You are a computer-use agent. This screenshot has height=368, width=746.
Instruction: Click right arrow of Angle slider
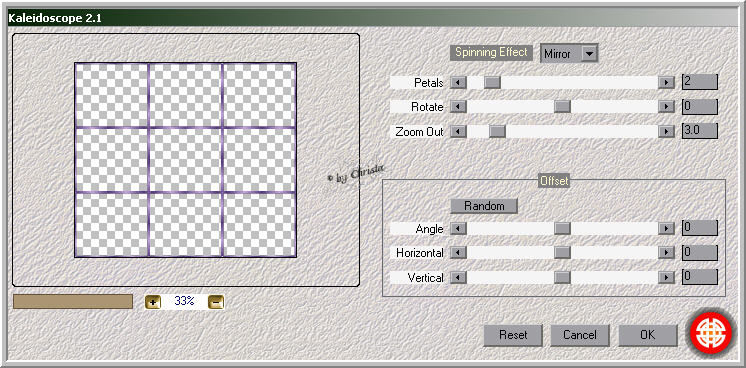point(666,229)
